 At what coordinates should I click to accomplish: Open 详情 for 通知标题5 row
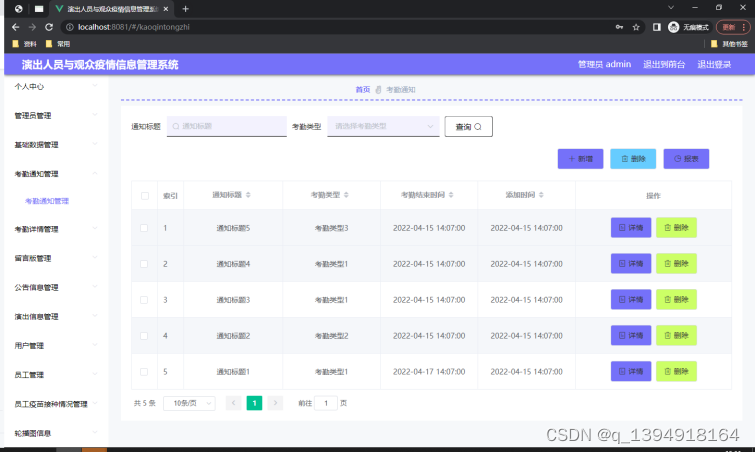pyautogui.click(x=631, y=228)
